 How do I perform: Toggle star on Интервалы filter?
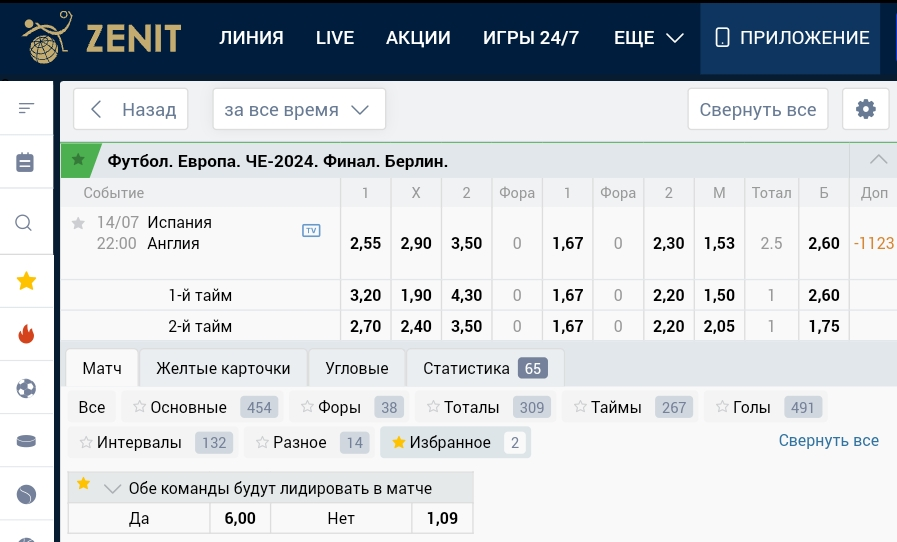coord(86,442)
